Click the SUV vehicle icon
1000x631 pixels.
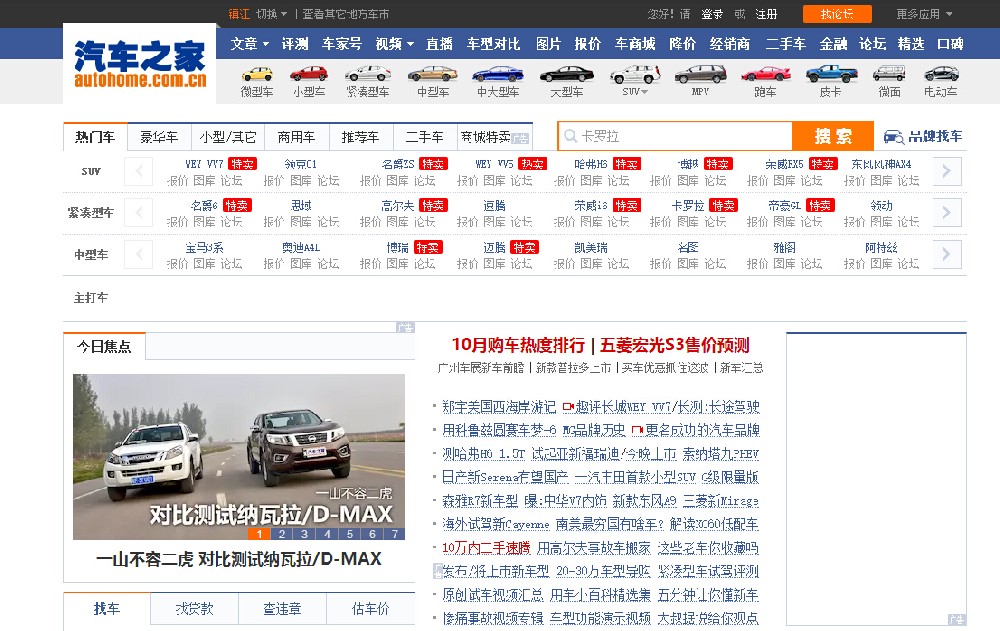pyautogui.click(x=633, y=75)
